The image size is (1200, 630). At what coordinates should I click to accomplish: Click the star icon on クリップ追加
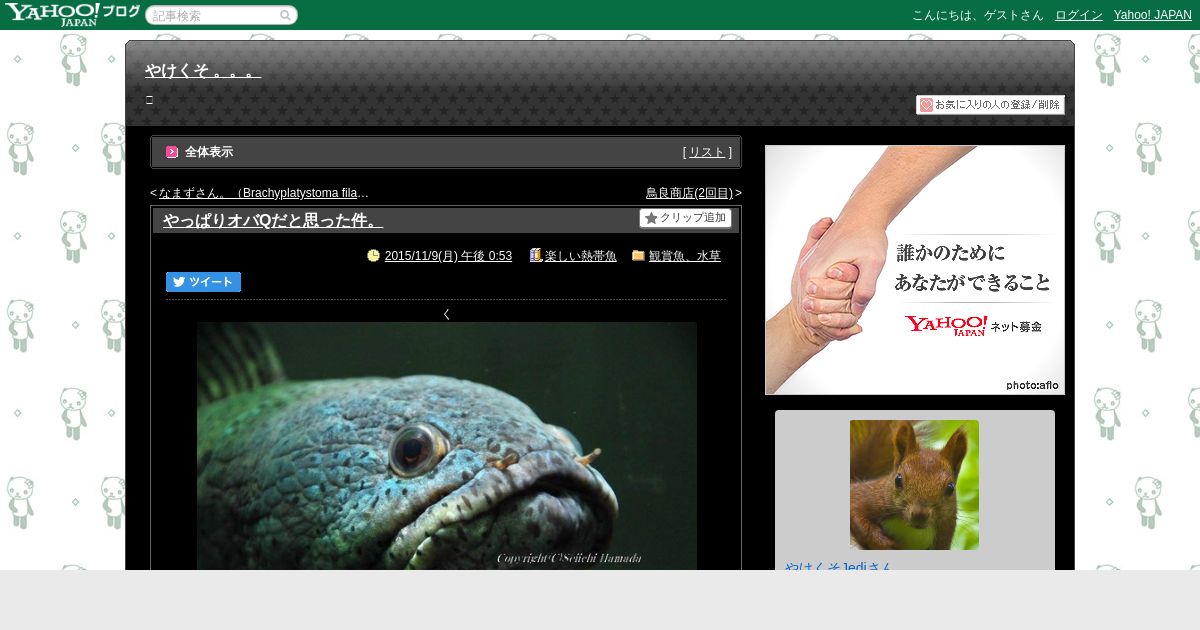point(651,218)
